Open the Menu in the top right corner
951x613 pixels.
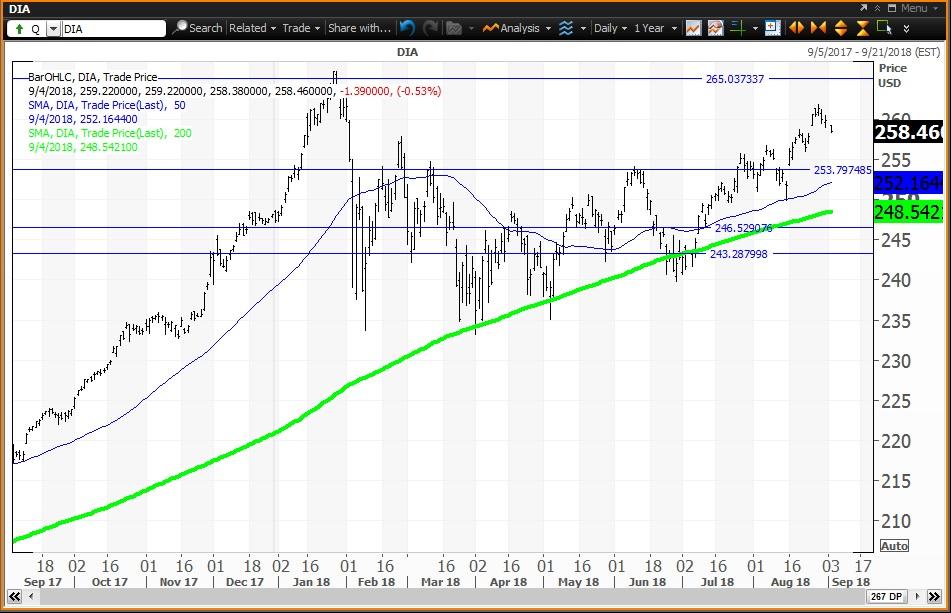click(x=914, y=7)
